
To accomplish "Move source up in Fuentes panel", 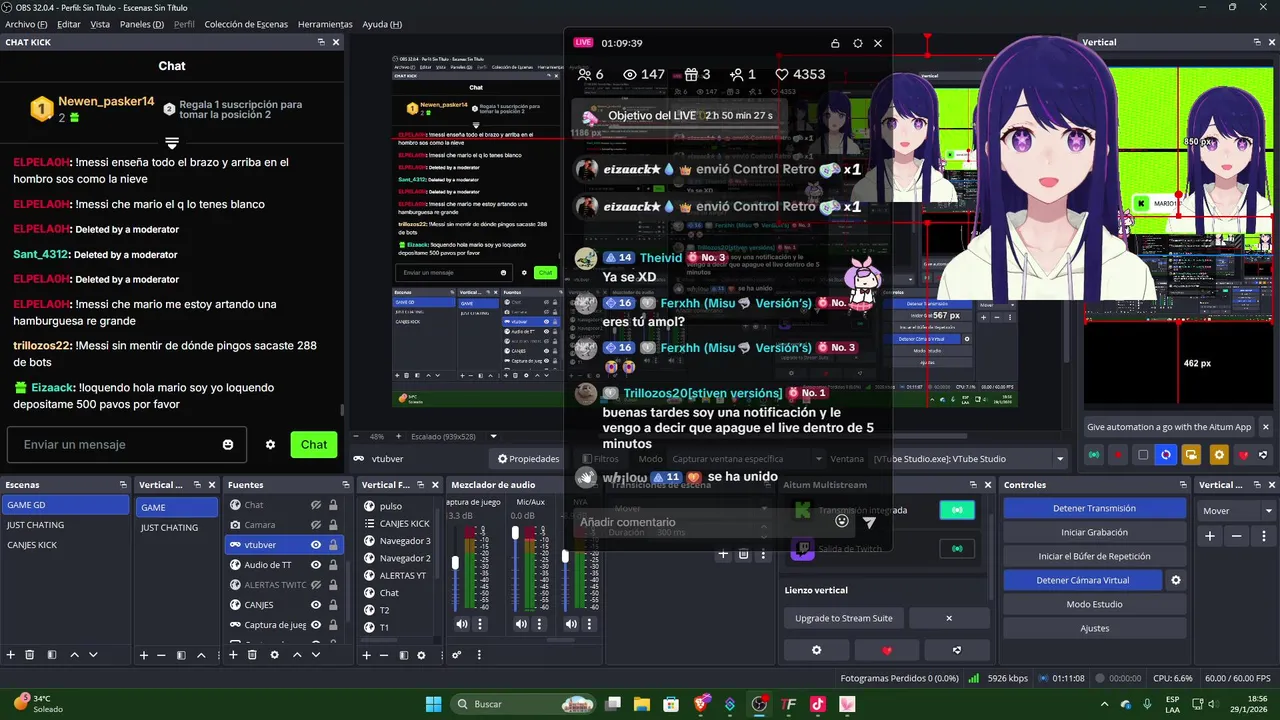I will [x=297, y=655].
